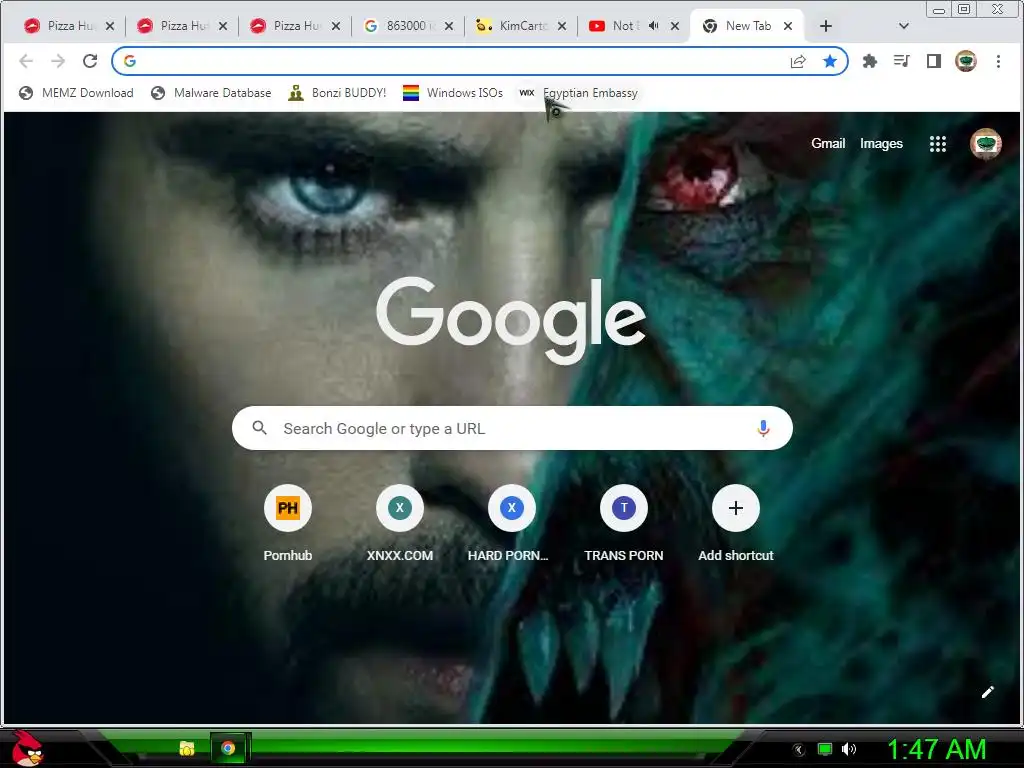Open the side panel icon

[x=934, y=61]
